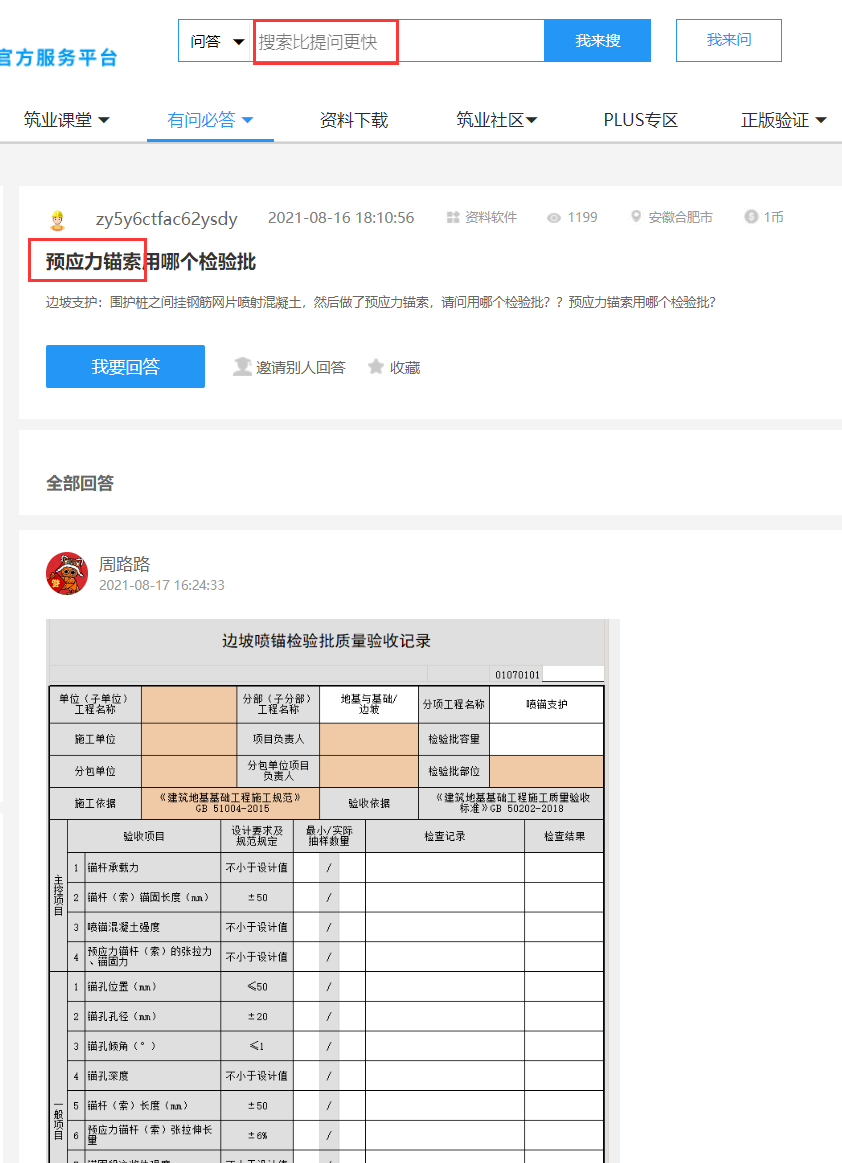The image size is (842, 1163).
Task: Click the search input field 搜索比提问更快
Action: 399,41
